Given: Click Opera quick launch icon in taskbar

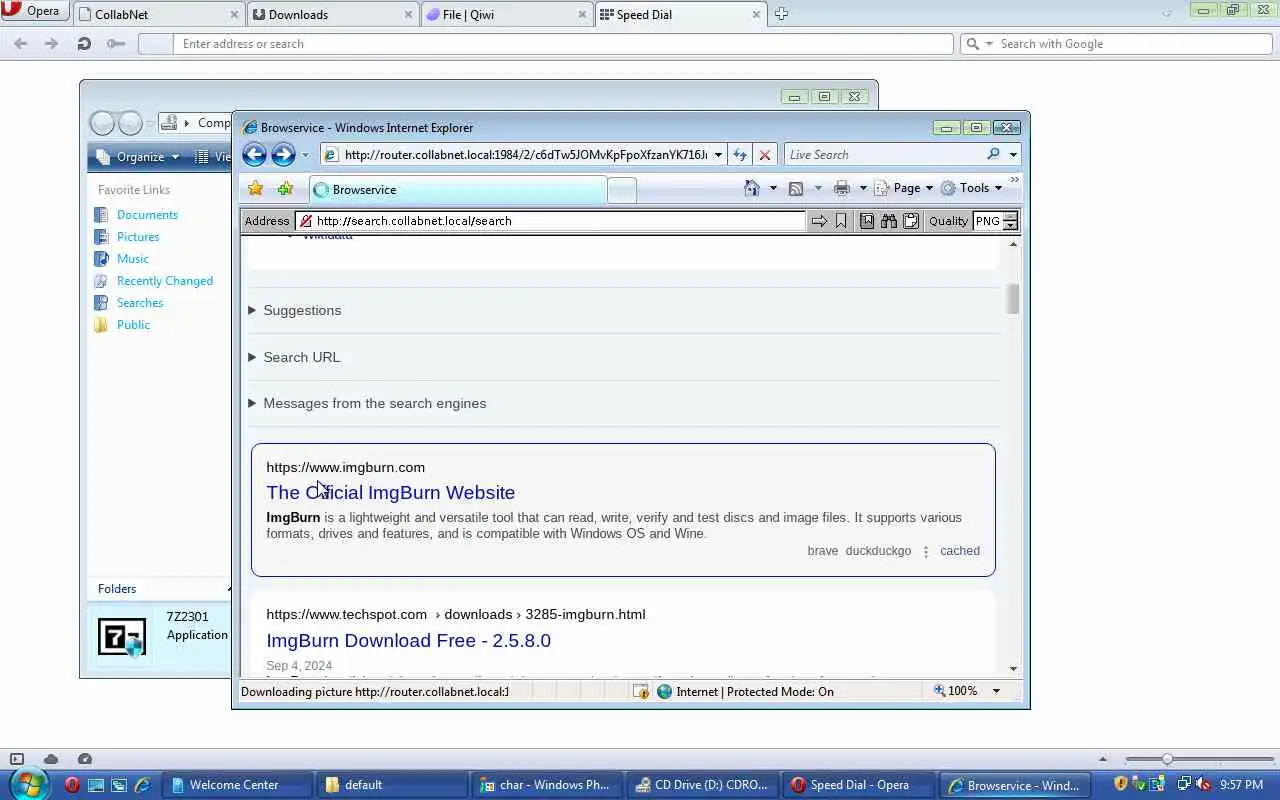Looking at the screenshot, I should 72,785.
